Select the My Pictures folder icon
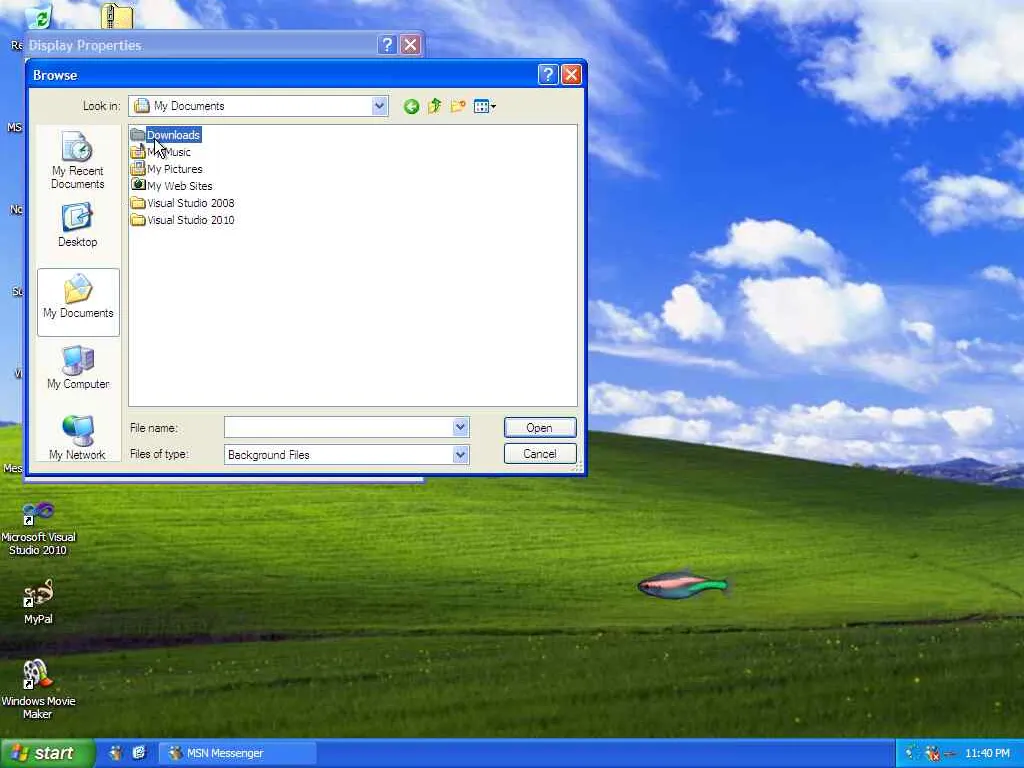1024x768 pixels. coord(137,168)
